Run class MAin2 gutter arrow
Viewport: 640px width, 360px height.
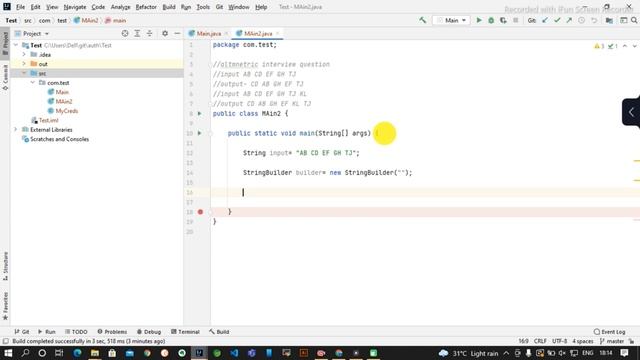click(x=200, y=113)
